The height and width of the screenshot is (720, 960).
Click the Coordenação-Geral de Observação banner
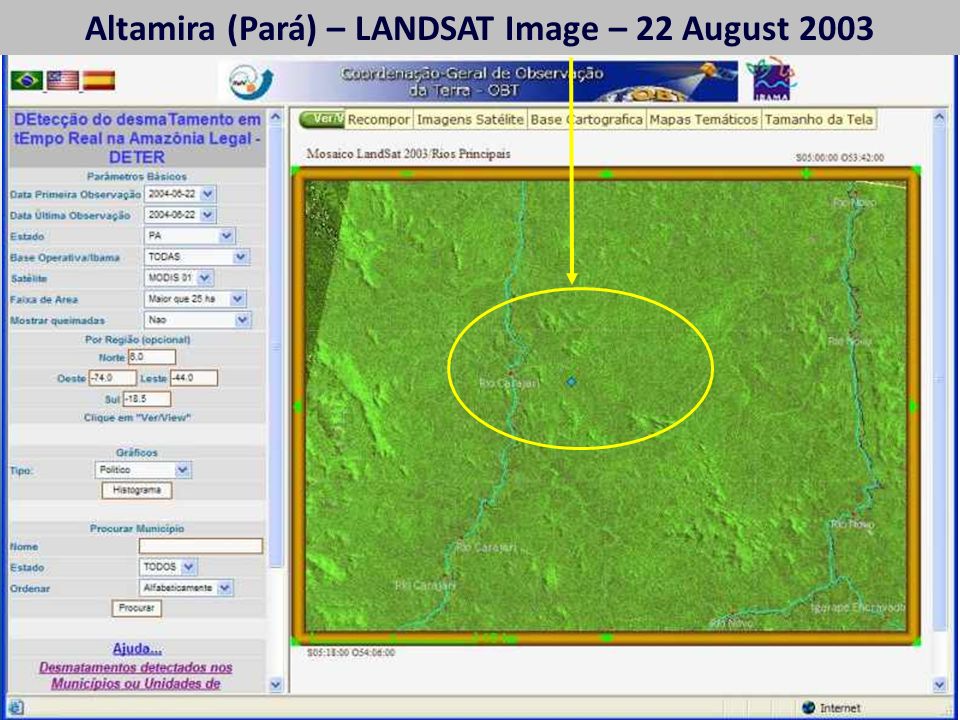click(478, 81)
